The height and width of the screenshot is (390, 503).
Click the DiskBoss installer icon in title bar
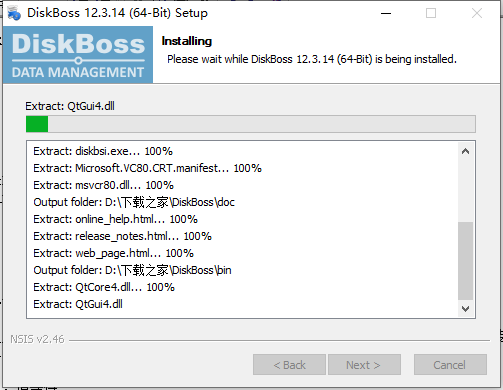(x=14, y=13)
